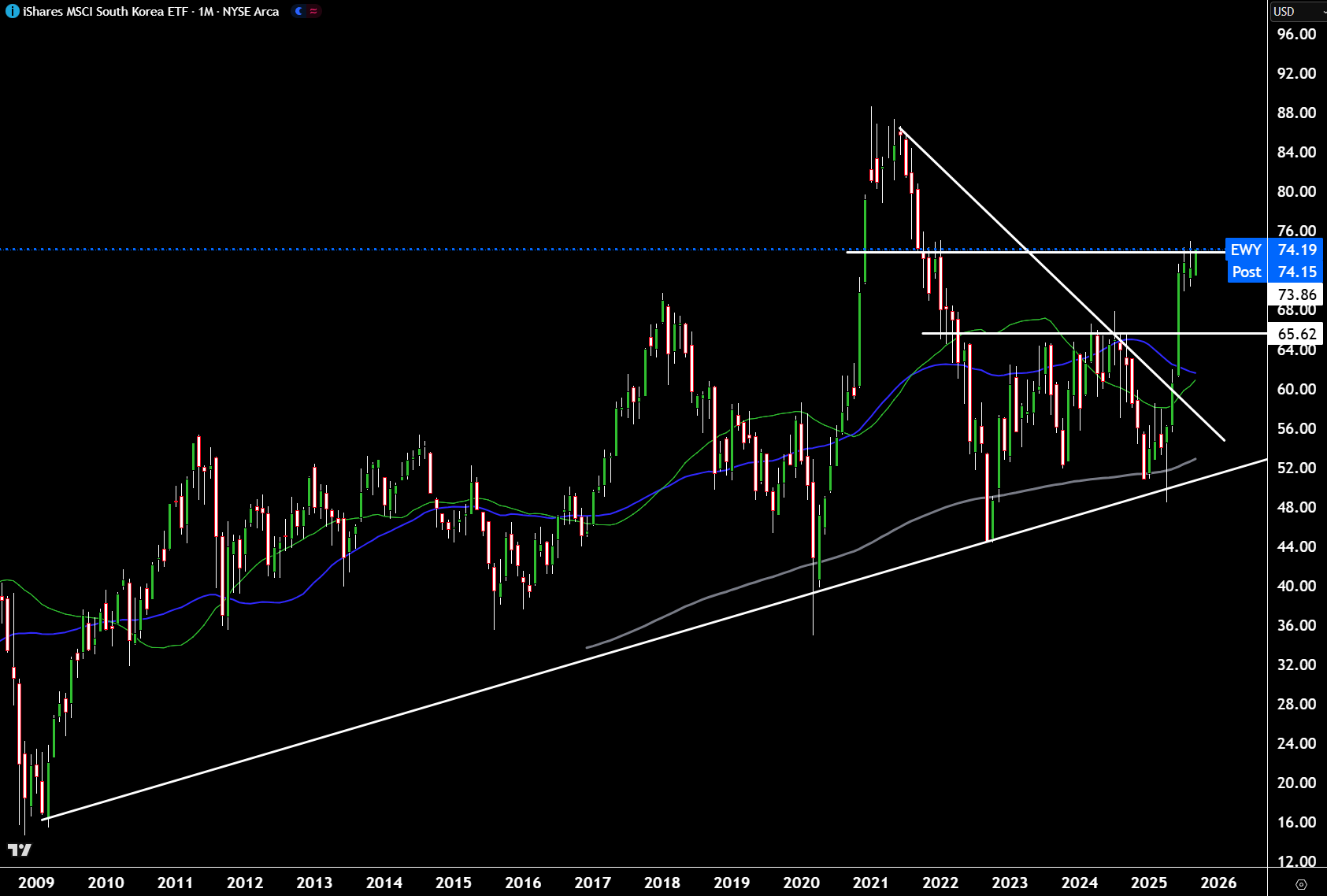The height and width of the screenshot is (896, 1327).
Task: Open chart settings gear at axis corner
Action: [x=1300, y=883]
